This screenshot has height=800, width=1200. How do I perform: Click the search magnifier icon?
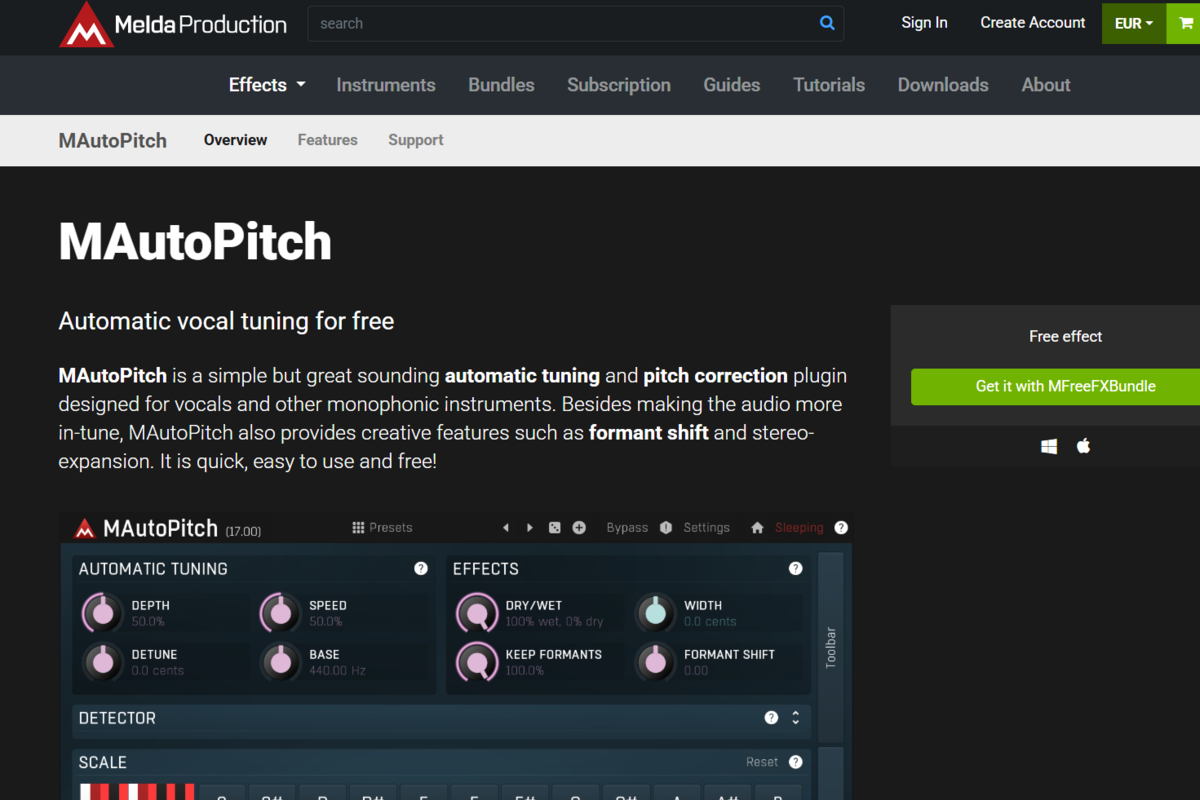coord(827,23)
